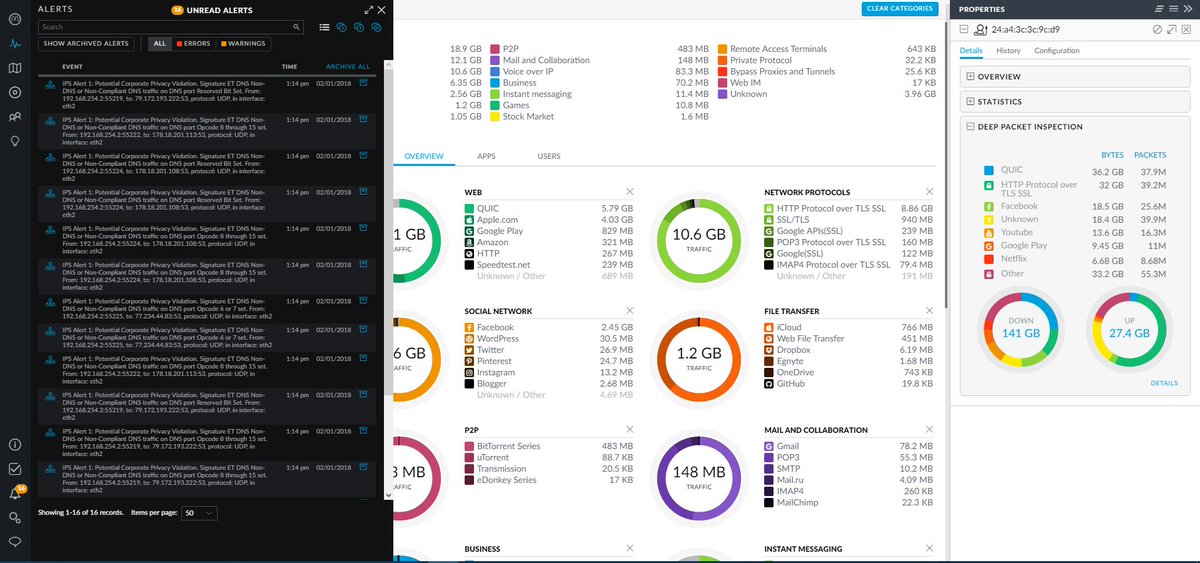Select the Configuration tab in Properties
Viewport: 1200px width, 563px height.
point(1057,50)
